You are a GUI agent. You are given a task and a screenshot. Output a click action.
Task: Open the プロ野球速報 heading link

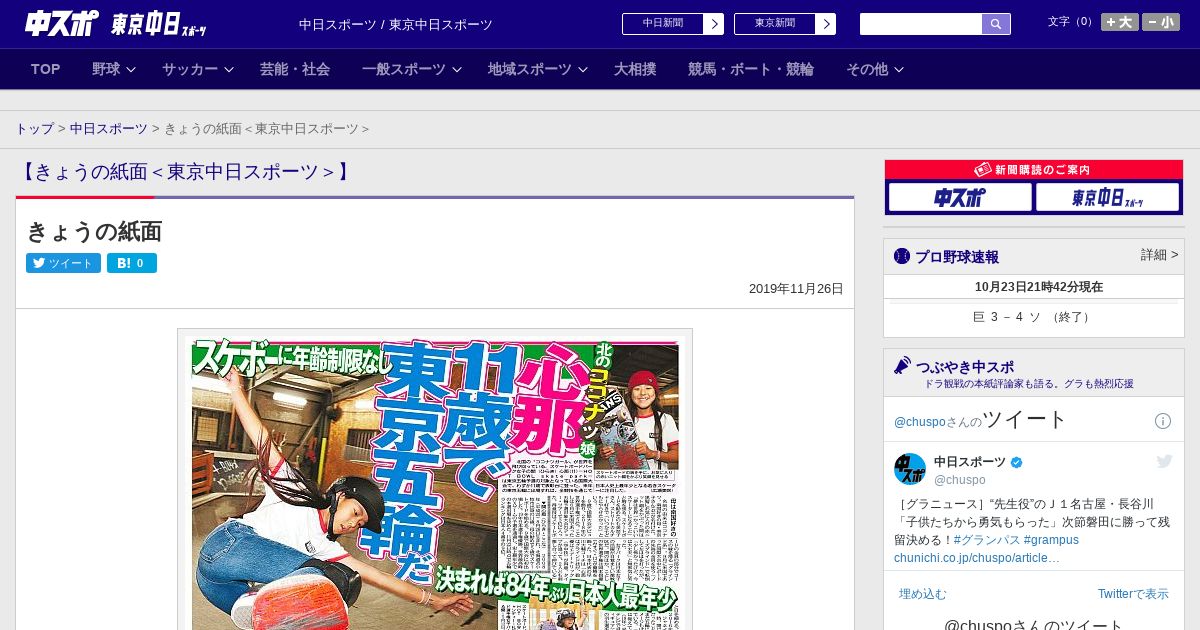(957, 256)
